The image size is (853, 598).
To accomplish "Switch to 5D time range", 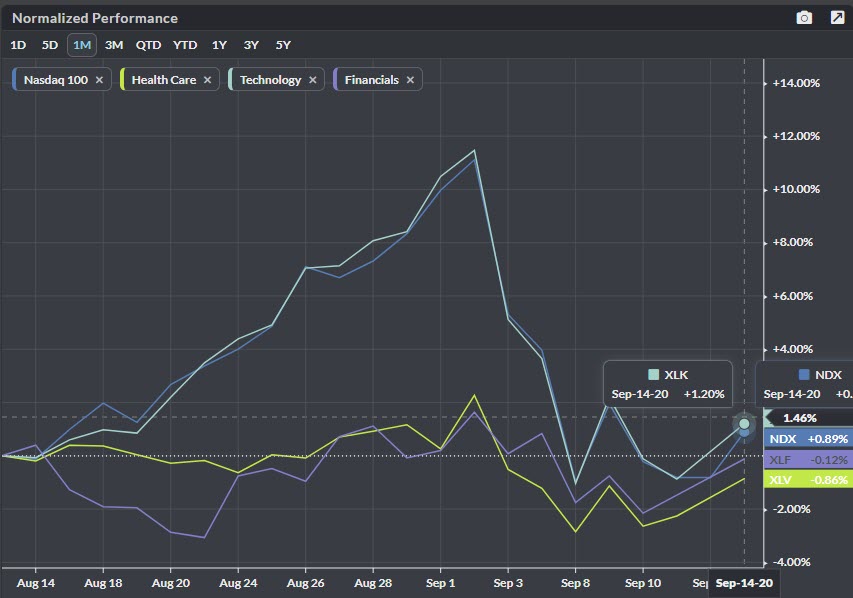I will [x=50, y=44].
